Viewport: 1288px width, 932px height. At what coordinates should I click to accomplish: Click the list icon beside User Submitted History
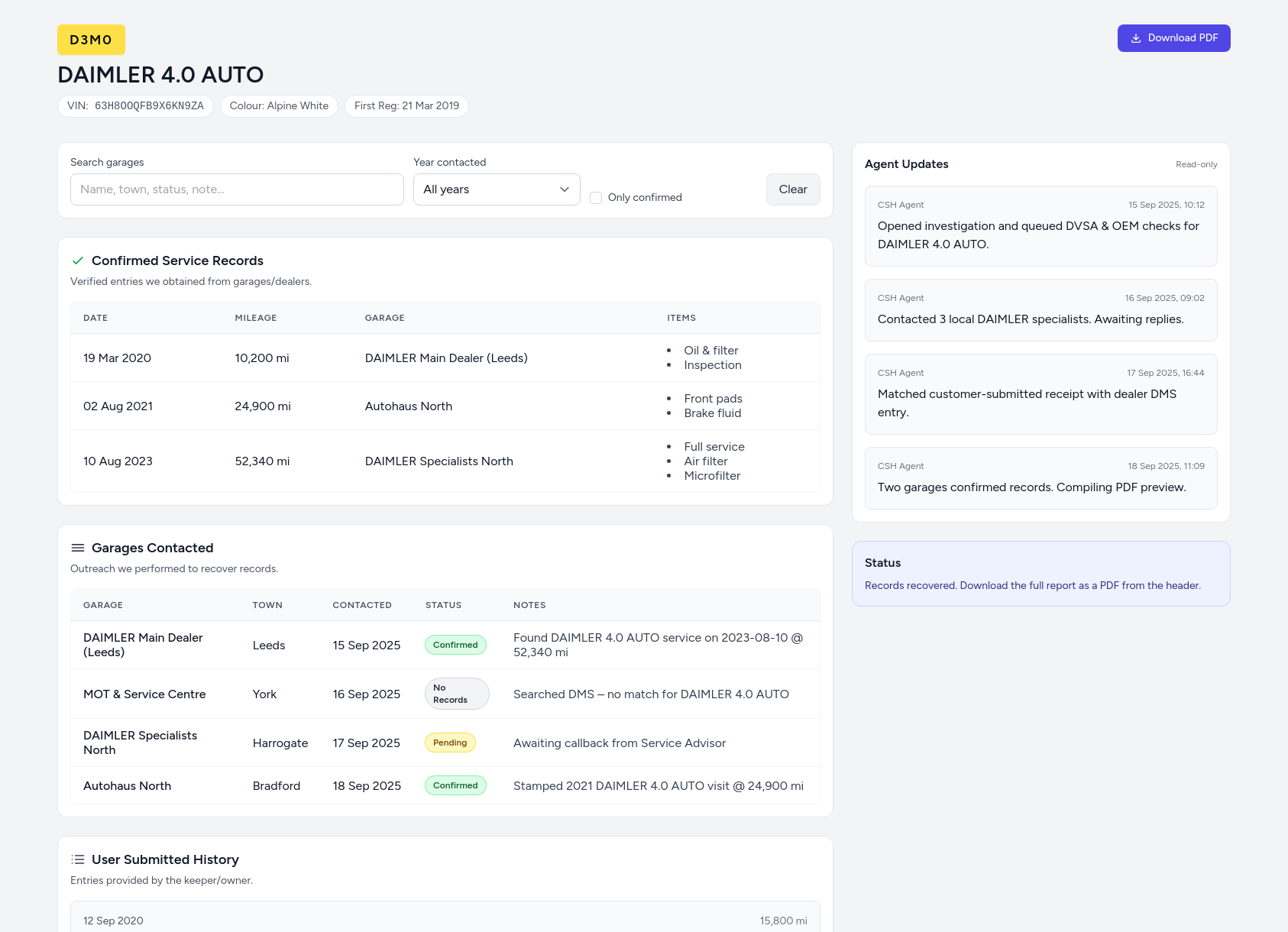pos(77,859)
